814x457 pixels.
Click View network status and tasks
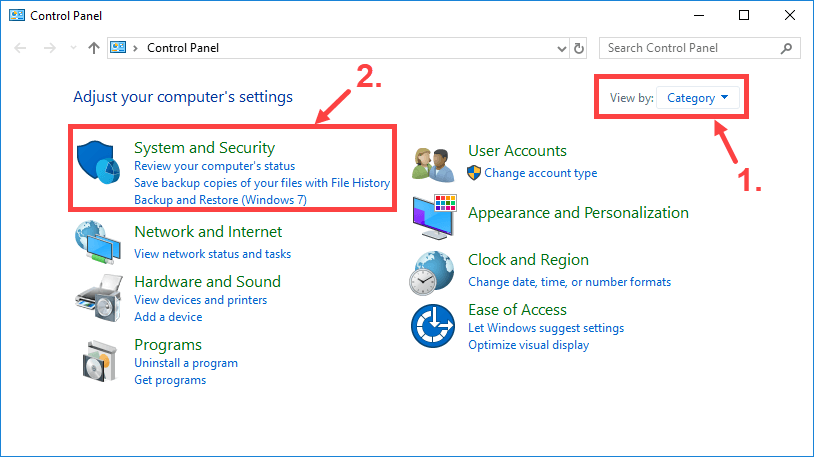tap(212, 254)
